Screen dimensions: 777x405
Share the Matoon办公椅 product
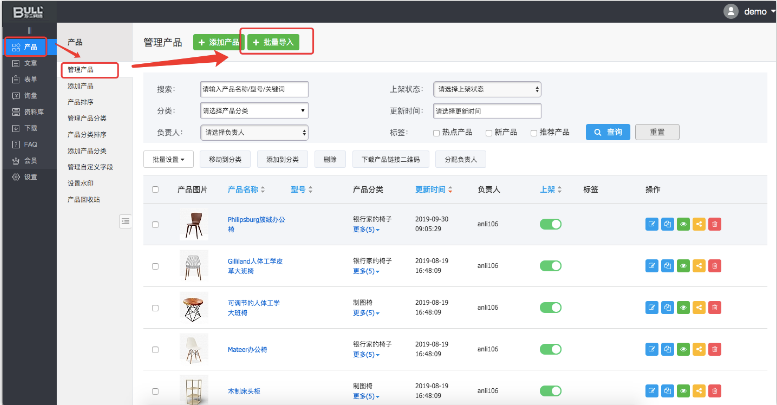(x=699, y=349)
